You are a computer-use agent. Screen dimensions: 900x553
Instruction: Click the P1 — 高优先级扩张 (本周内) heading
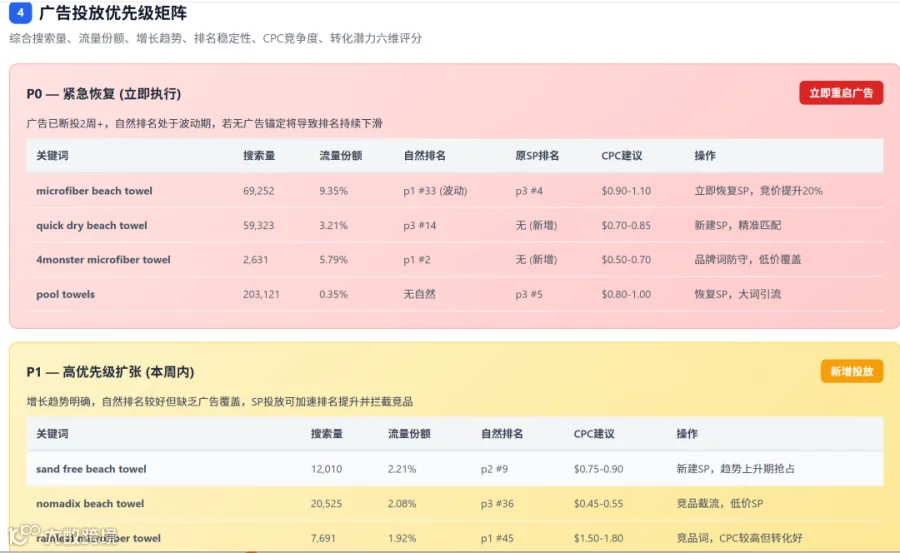tap(110, 372)
